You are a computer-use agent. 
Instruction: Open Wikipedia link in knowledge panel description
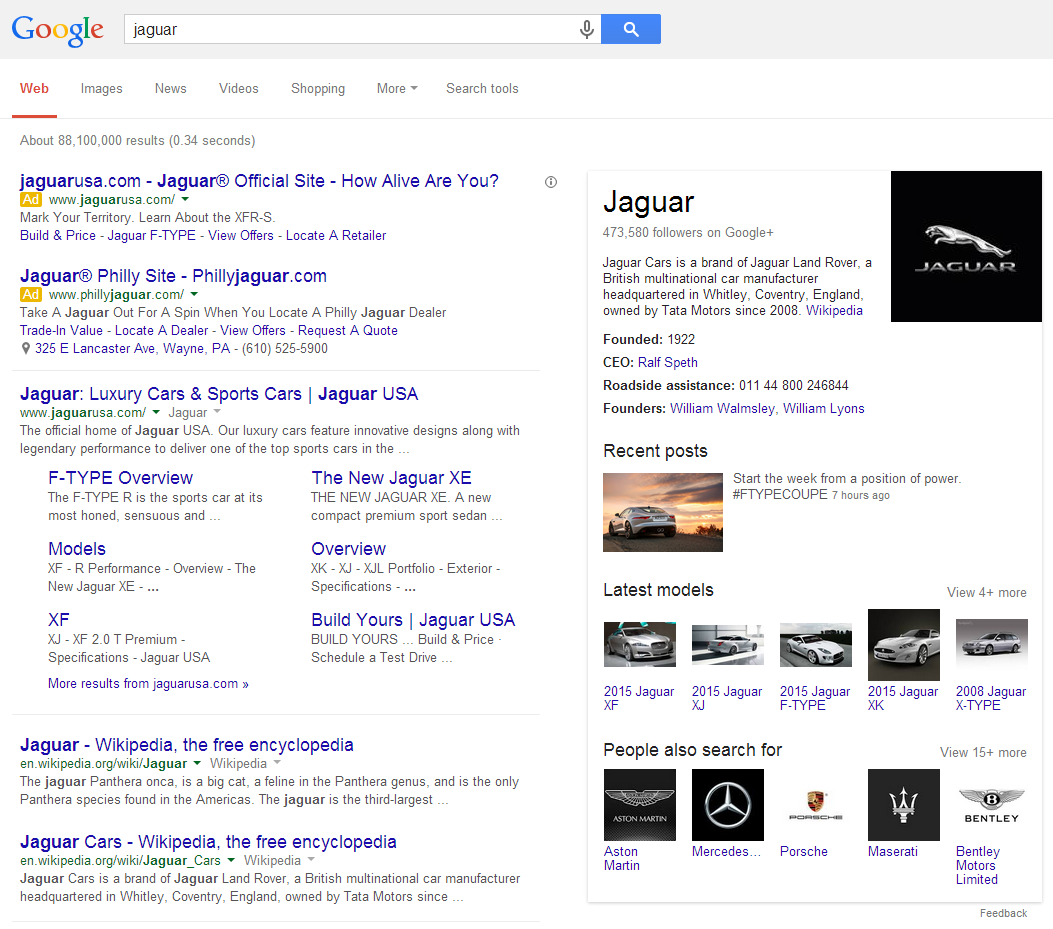point(834,310)
